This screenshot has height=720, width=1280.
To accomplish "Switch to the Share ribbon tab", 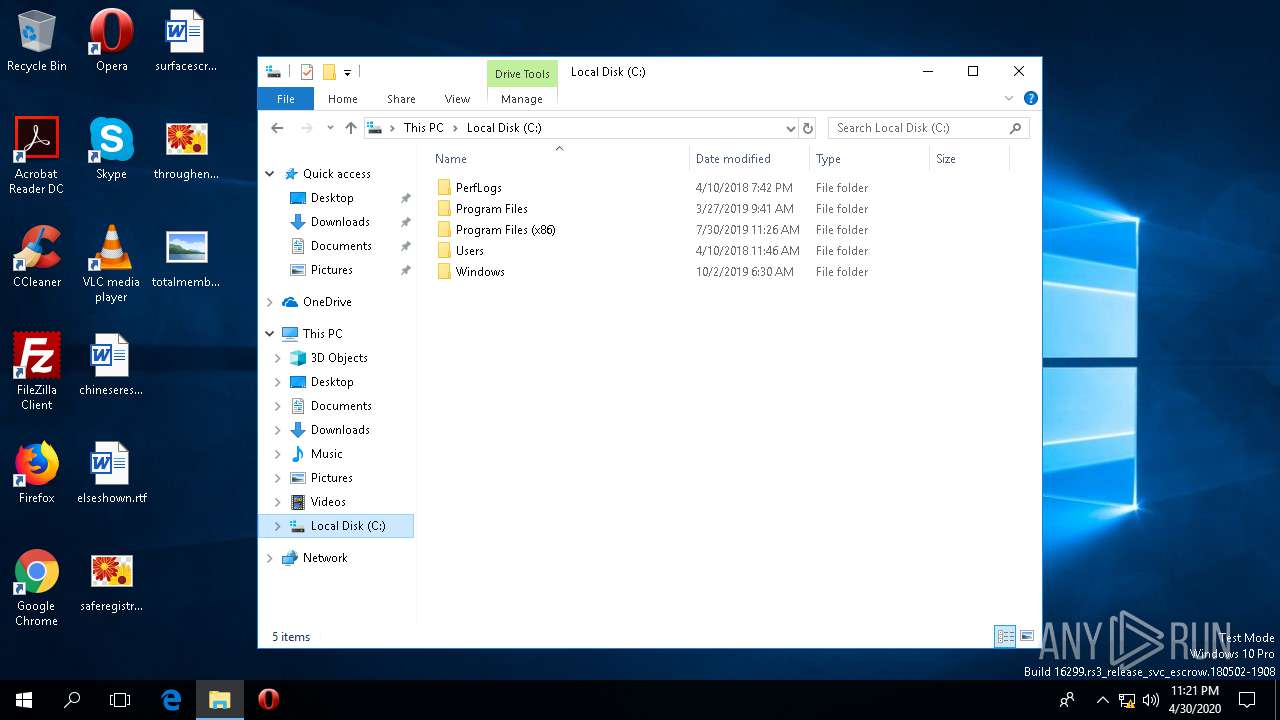I will coord(401,99).
